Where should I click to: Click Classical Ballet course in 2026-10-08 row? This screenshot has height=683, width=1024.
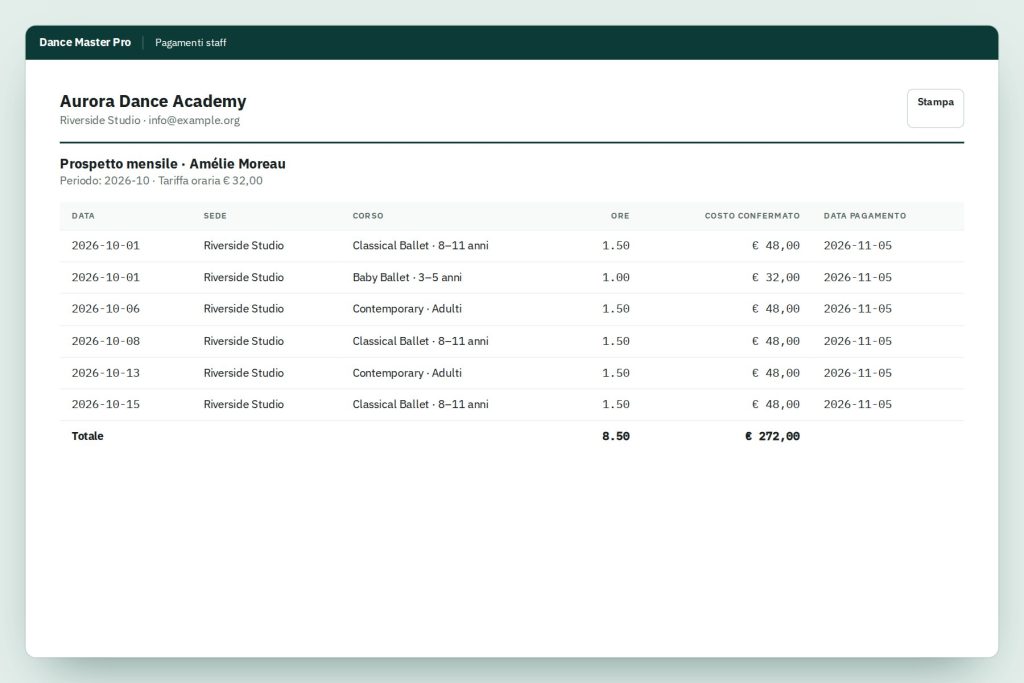(x=421, y=341)
